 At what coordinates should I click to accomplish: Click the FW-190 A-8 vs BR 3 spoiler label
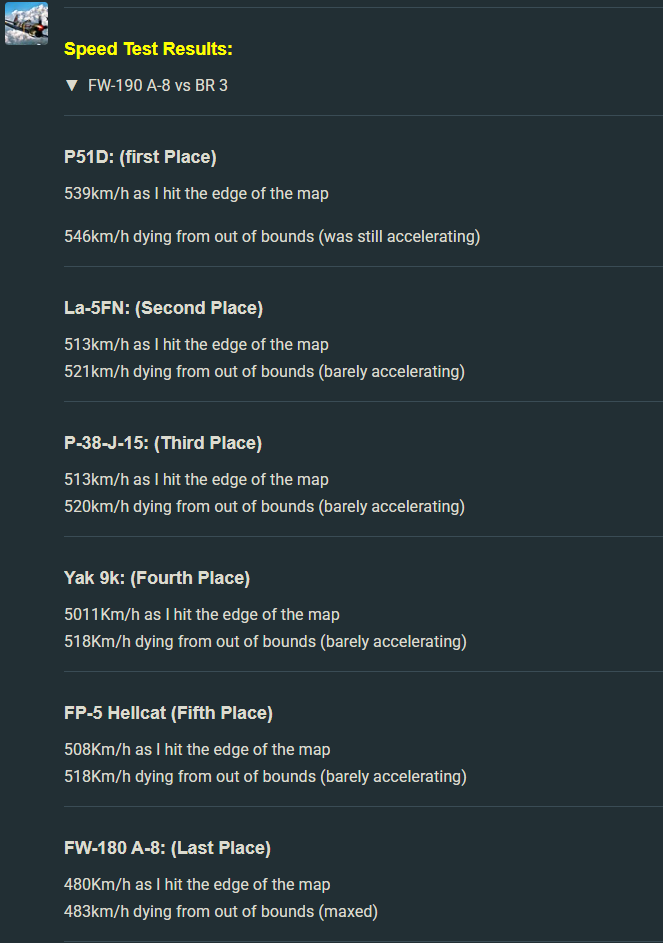(158, 85)
